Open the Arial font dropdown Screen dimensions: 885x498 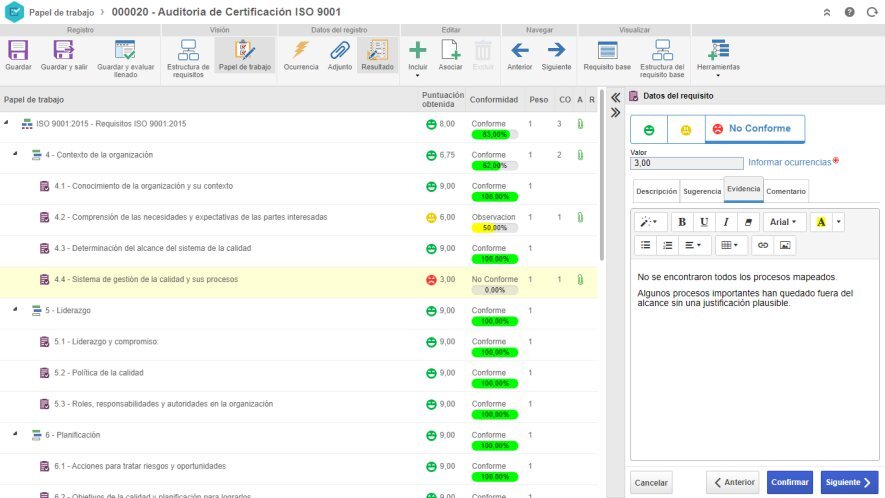783,221
